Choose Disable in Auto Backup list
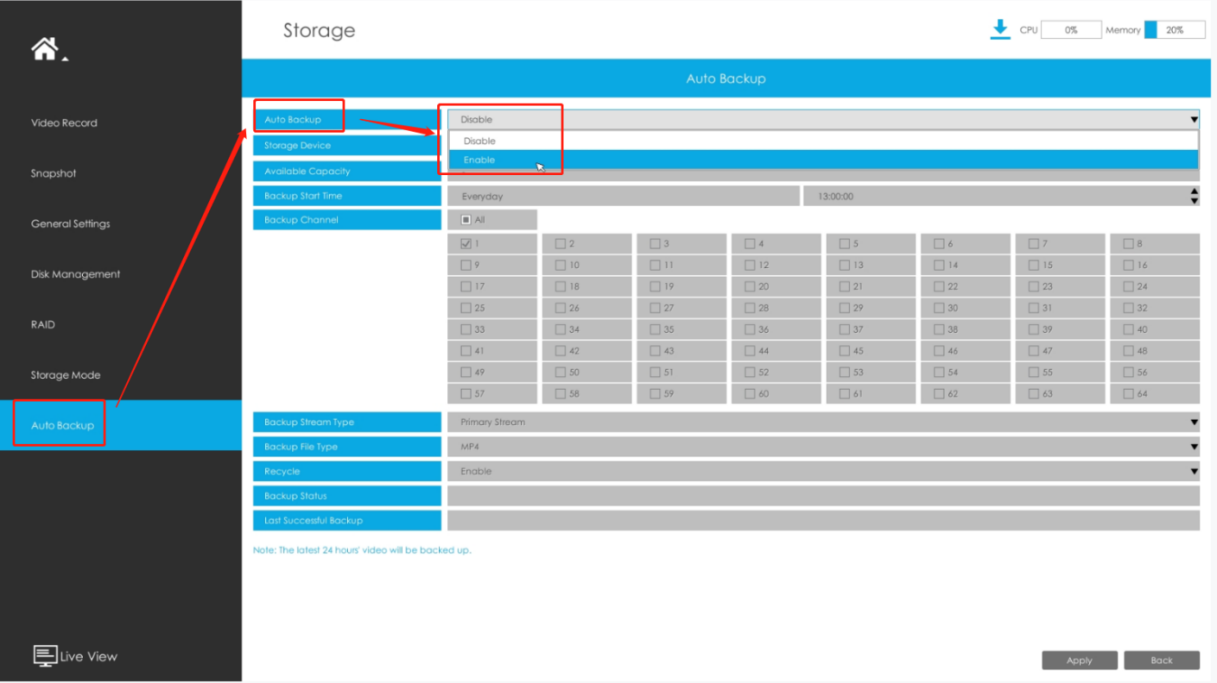The width and height of the screenshot is (1217, 683). [x=823, y=141]
